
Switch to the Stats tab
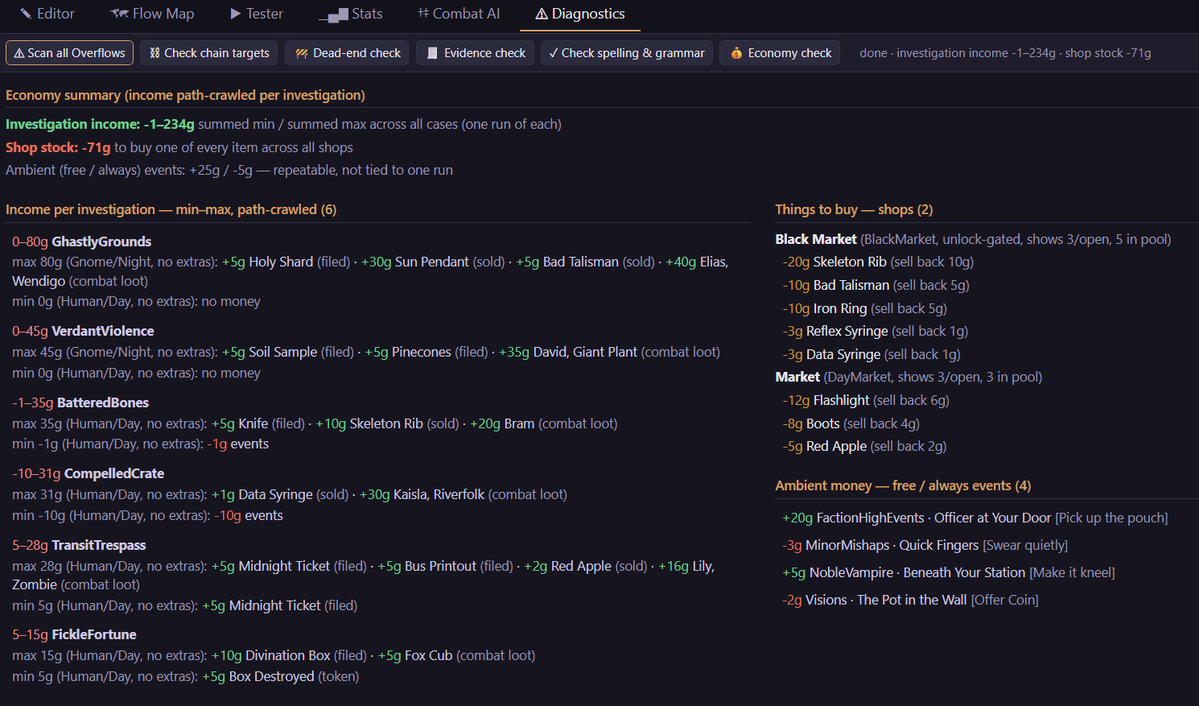350,14
